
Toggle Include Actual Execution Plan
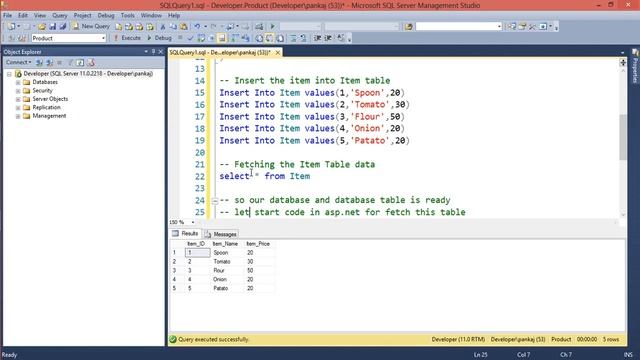[235, 38]
